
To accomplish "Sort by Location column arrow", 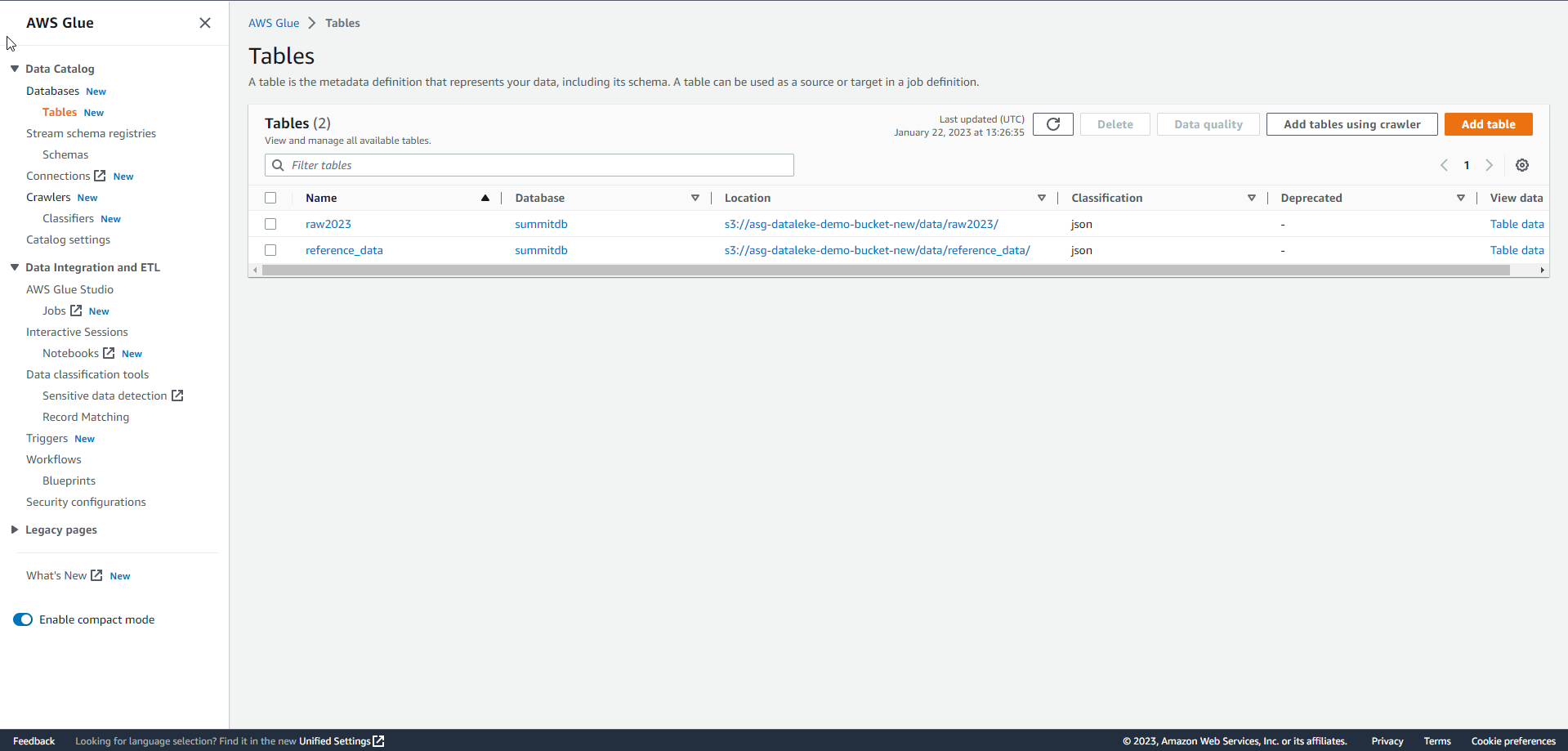I will [1042, 198].
